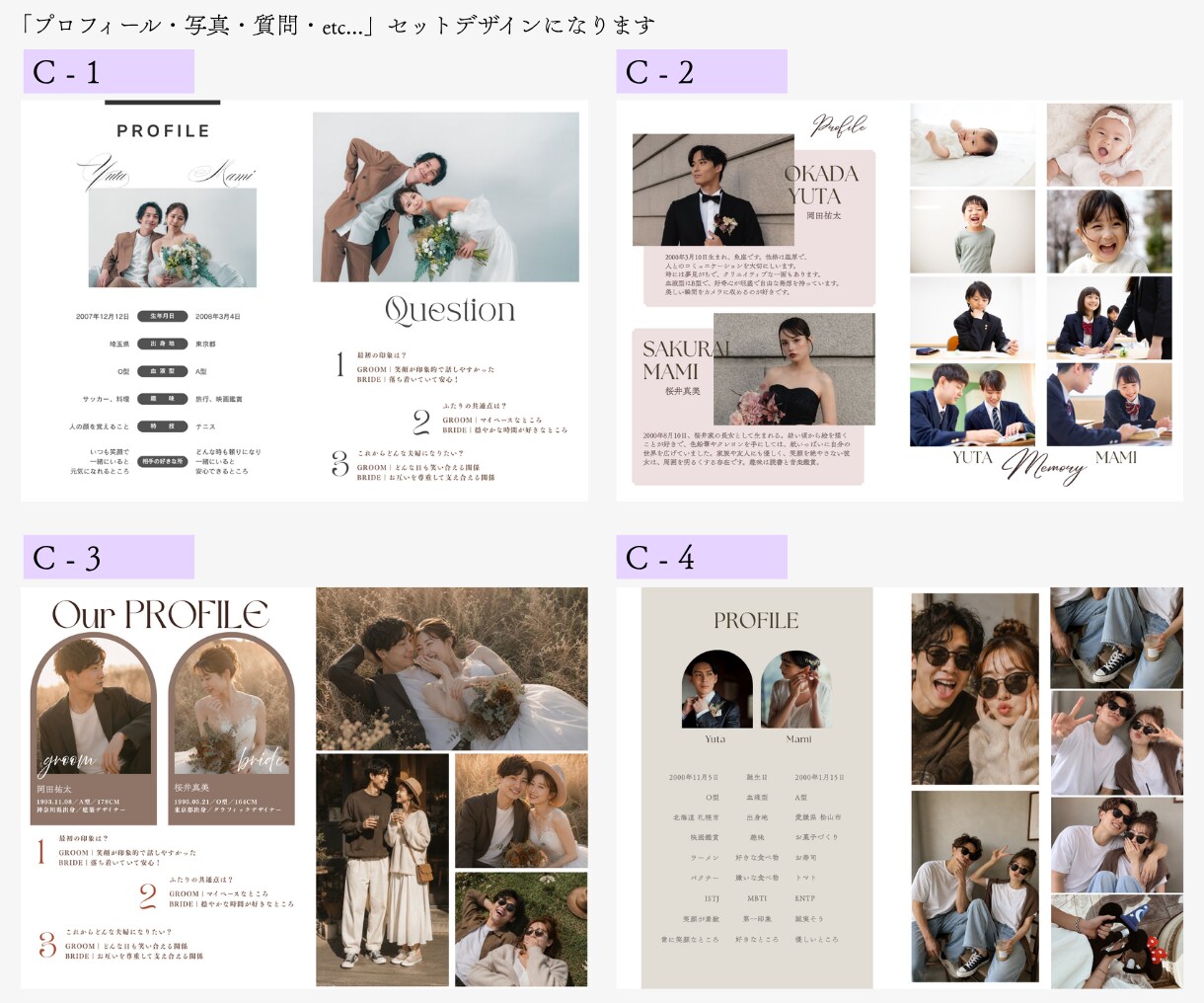
Task: Open the couple lying in grass field photo
Action: click(452, 669)
